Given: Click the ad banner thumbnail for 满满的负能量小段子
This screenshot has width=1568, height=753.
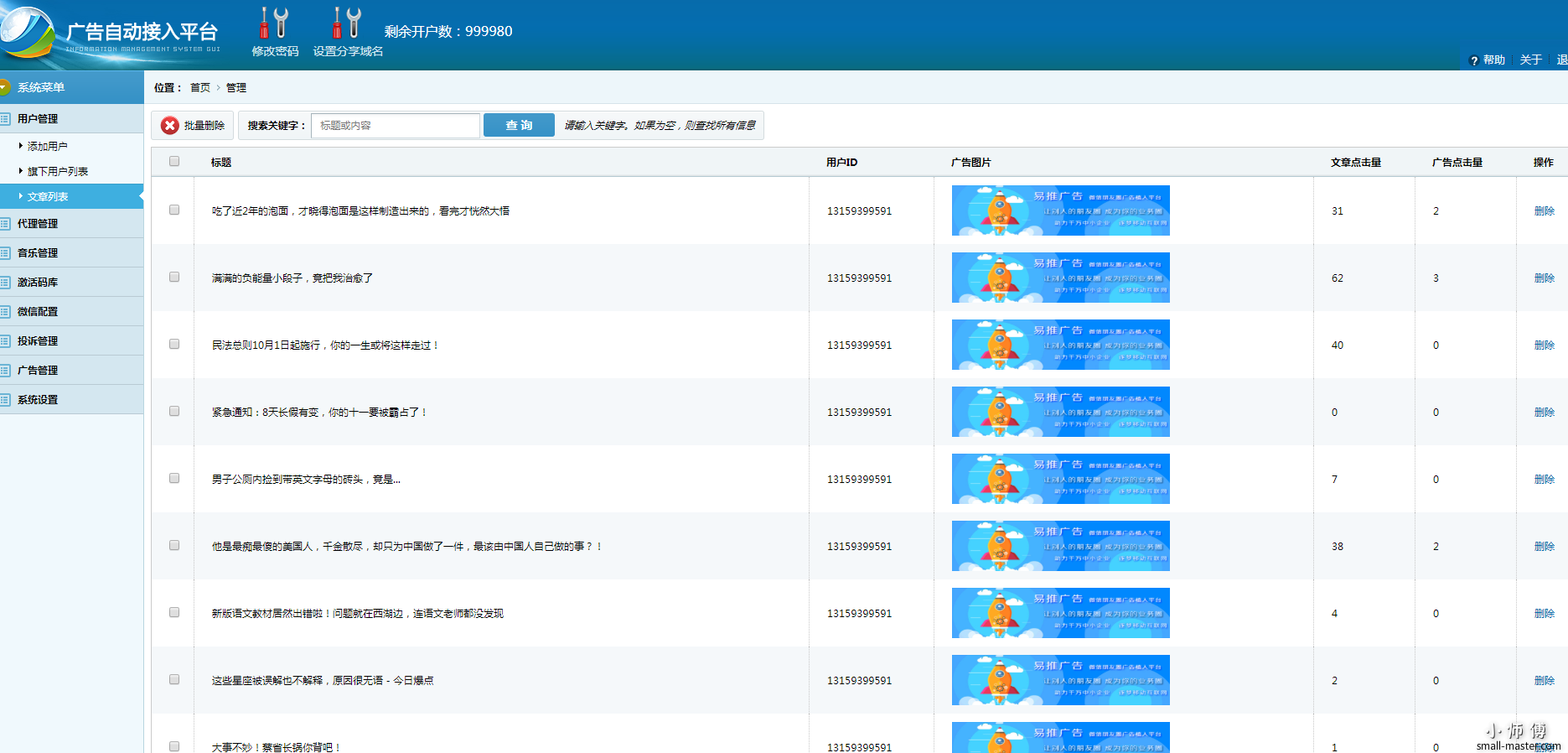Looking at the screenshot, I should (x=1061, y=278).
